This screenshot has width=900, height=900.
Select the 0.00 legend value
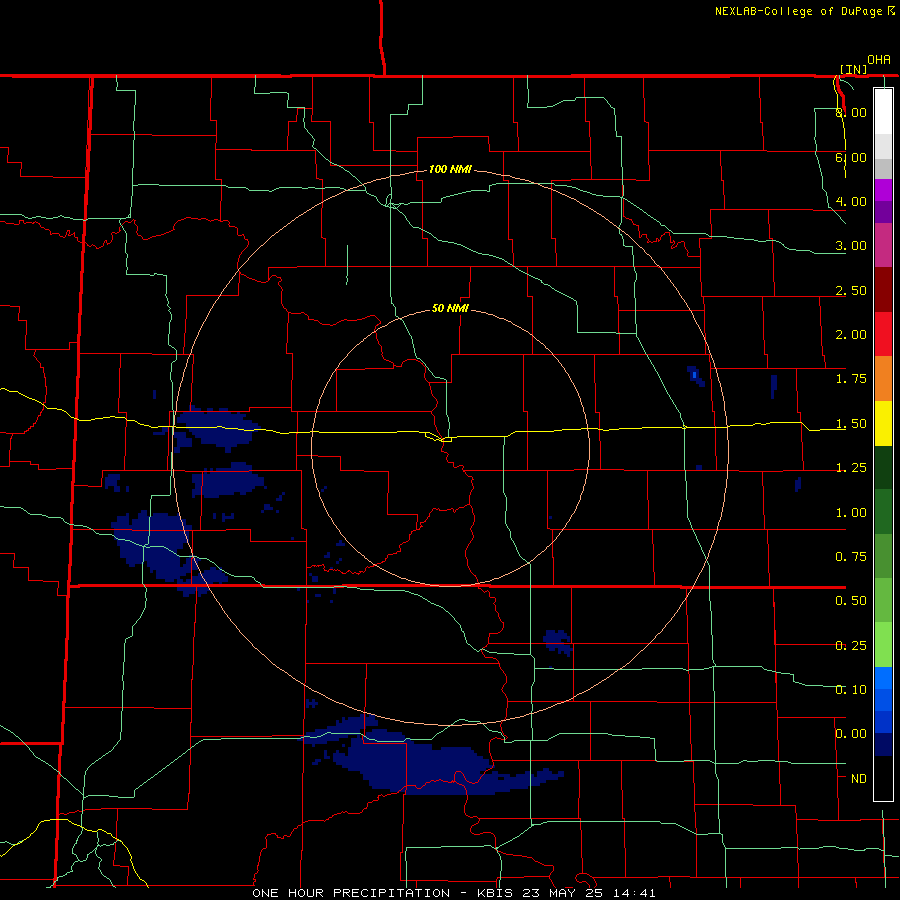[x=851, y=734]
